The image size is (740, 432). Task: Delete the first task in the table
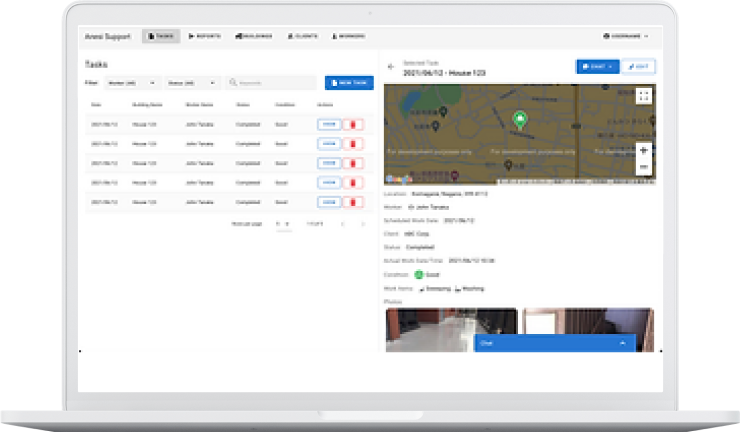[353, 125]
